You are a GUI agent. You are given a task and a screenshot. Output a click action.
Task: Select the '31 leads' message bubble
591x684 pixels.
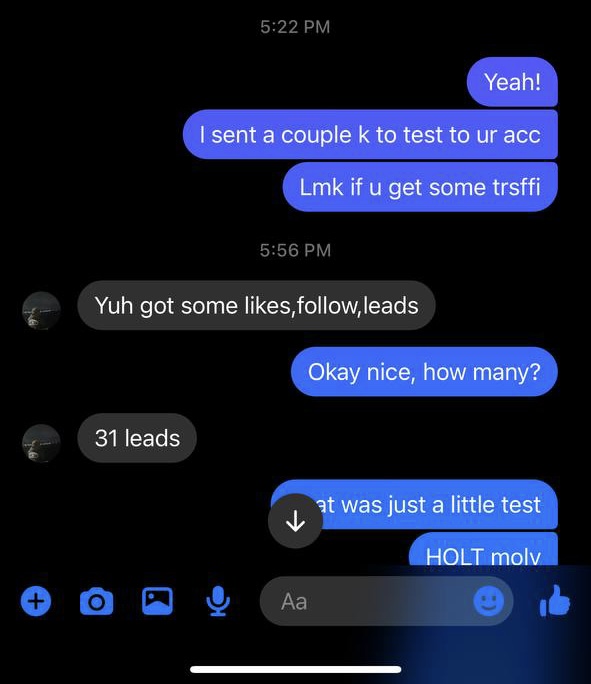tap(137, 438)
